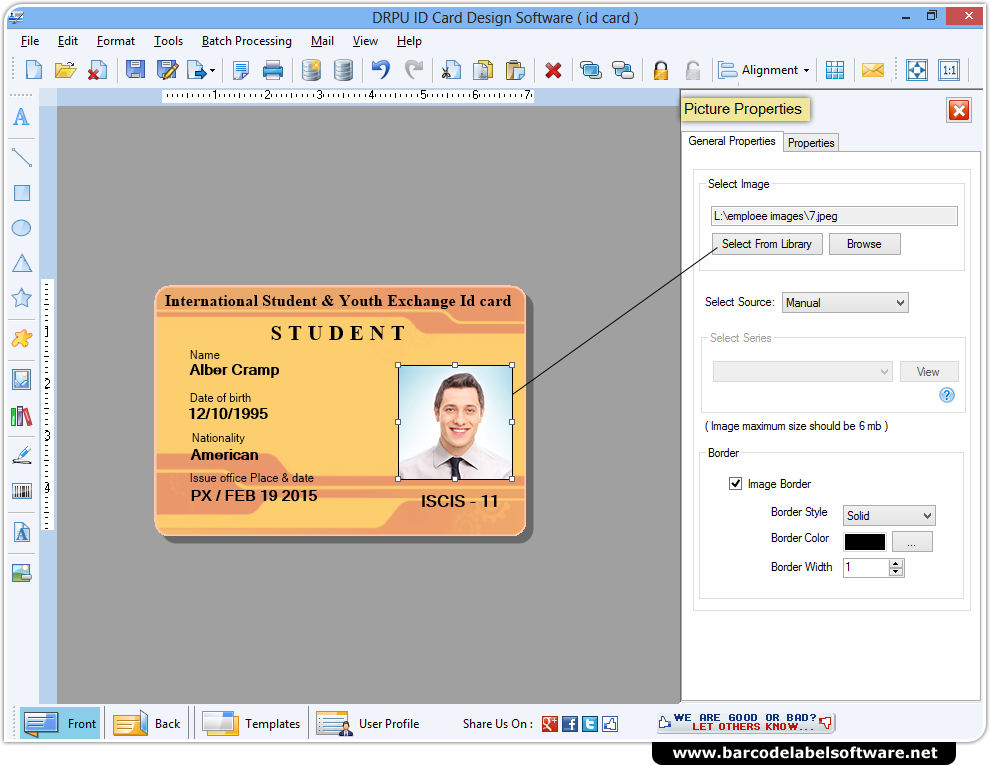Select the Barcode tool from the left toolbar
990x765 pixels.
[x=21, y=490]
